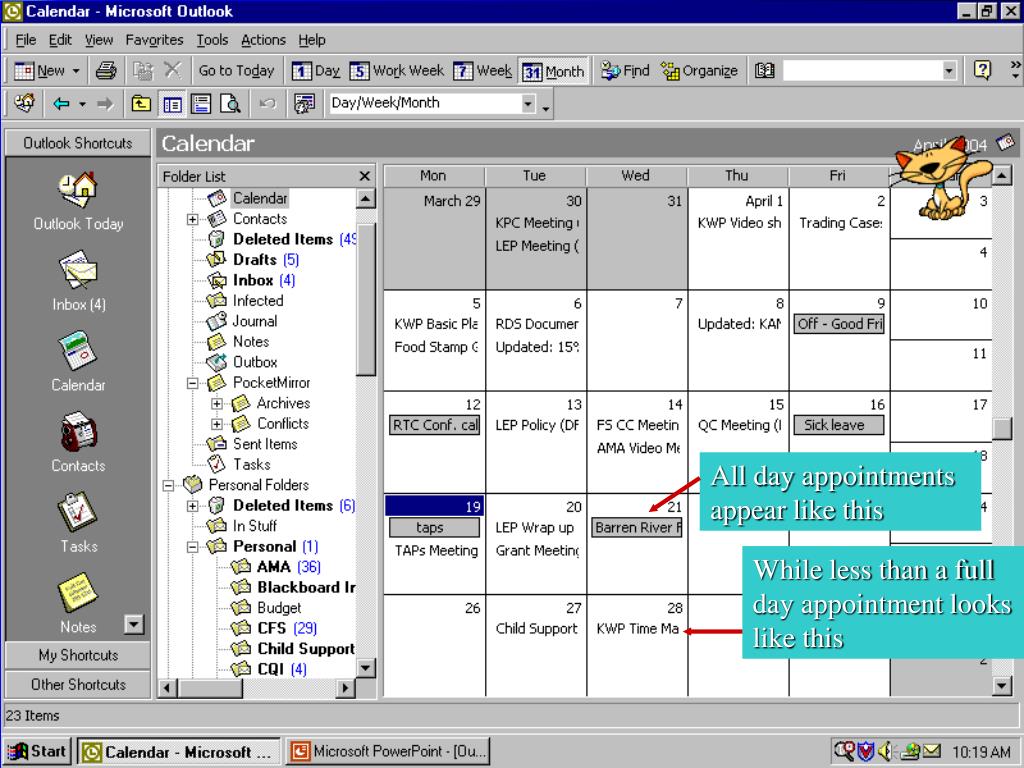The height and width of the screenshot is (768, 1024).
Task: Click Go to Today button
Action: pyautogui.click(x=236, y=71)
